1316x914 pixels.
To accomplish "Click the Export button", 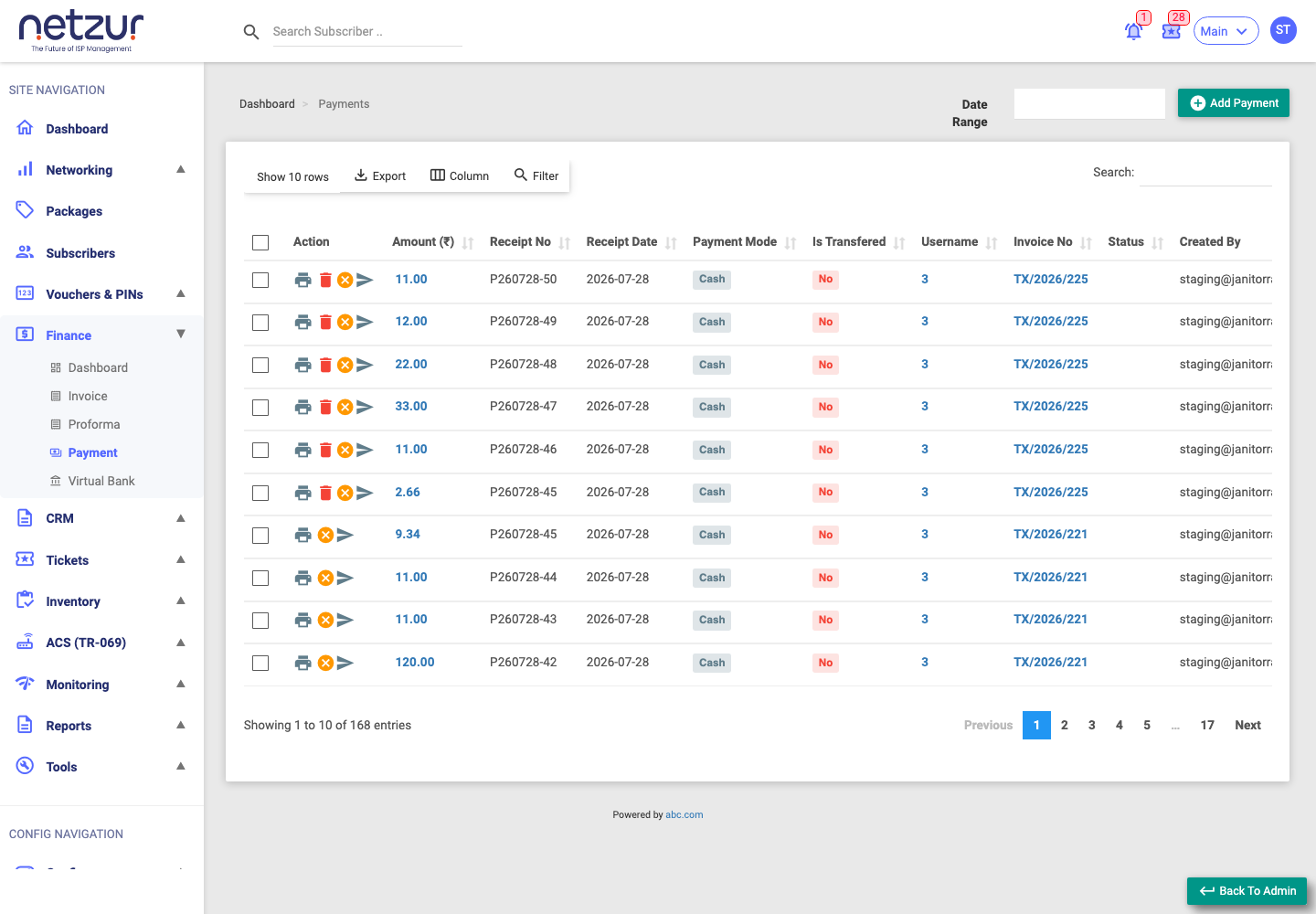I will (380, 175).
